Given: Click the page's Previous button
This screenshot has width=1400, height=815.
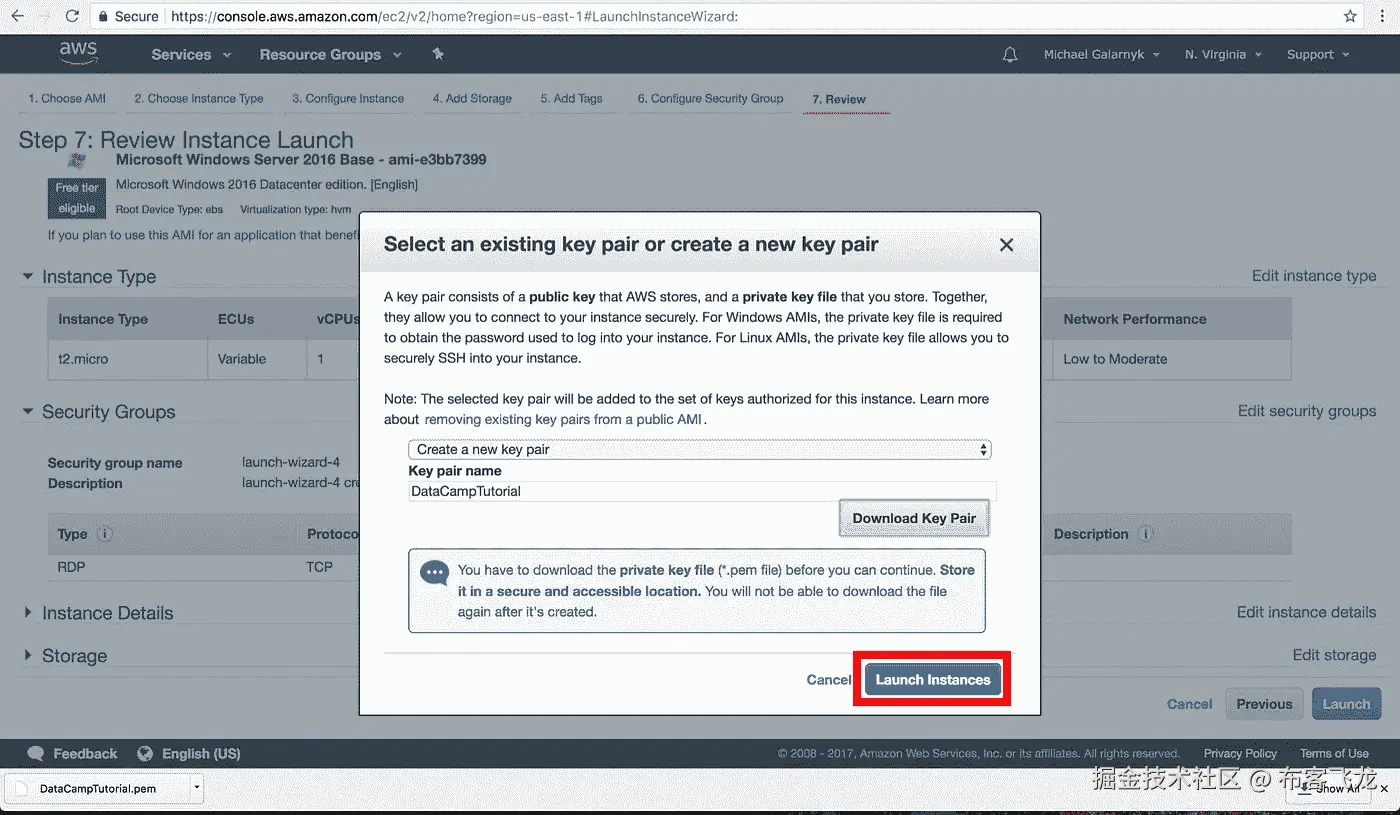Looking at the screenshot, I should coord(1264,704).
